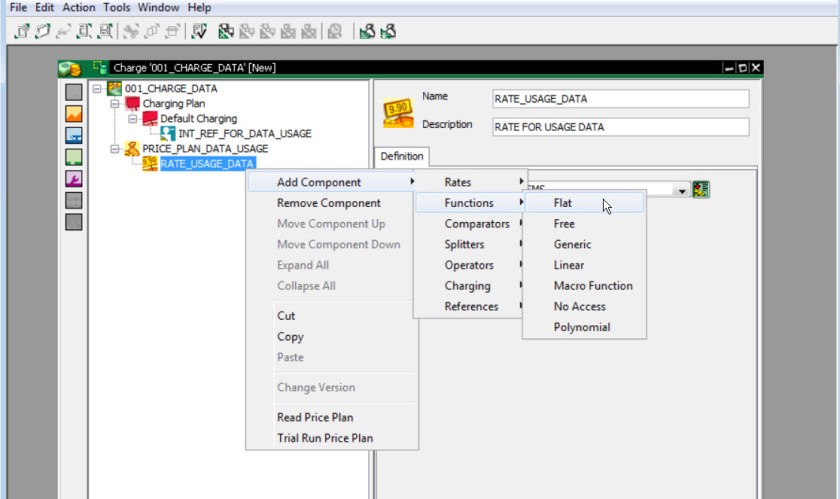This screenshot has height=499, width=840.
Task: Click the last icon in the top toolbar
Action: (x=387, y=31)
